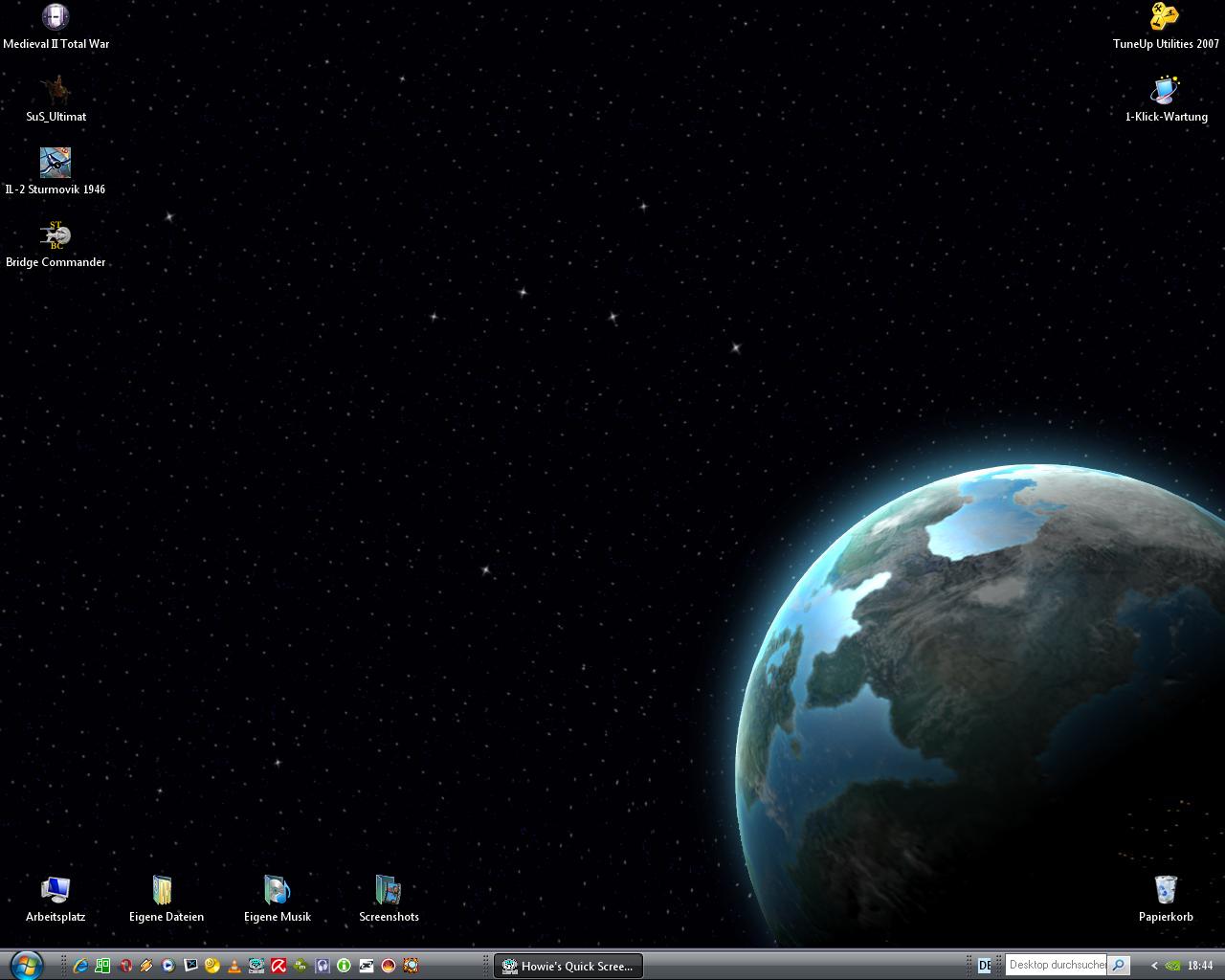Click the green info circle icon
This screenshot has width=1225, height=980.
point(344,966)
